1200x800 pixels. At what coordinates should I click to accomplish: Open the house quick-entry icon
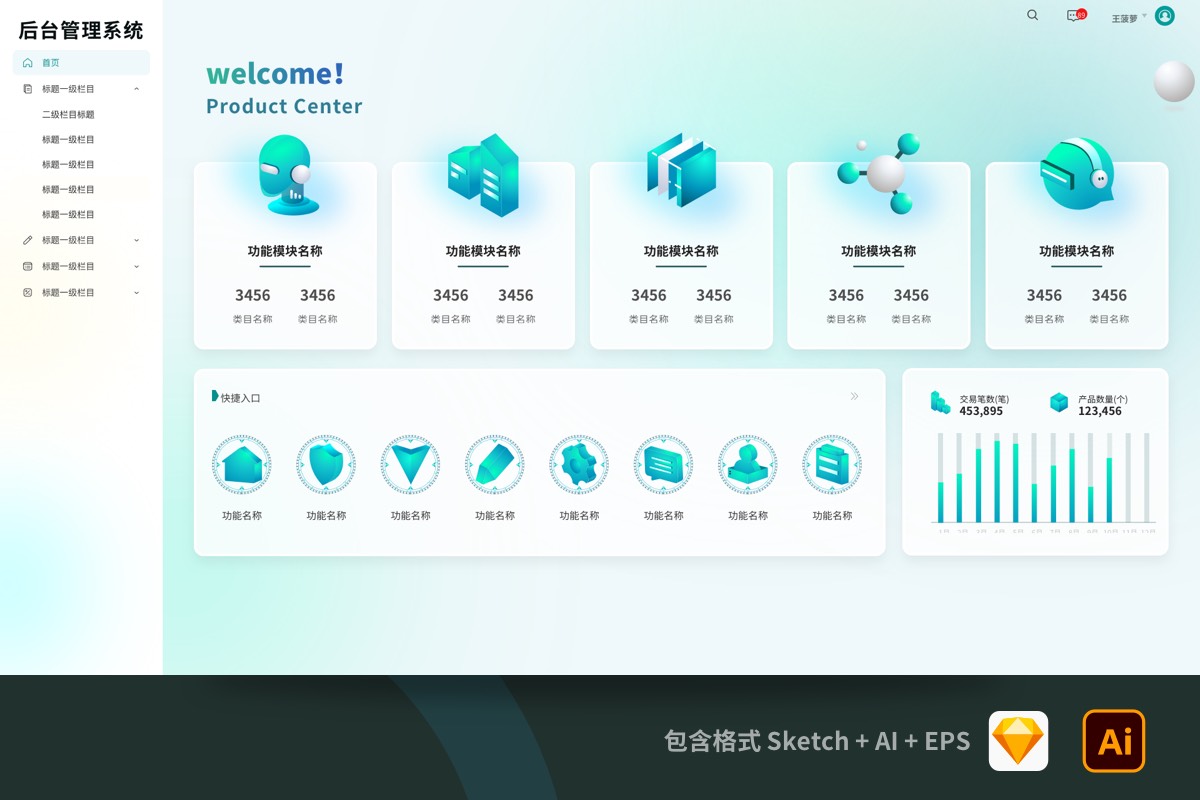[242, 465]
